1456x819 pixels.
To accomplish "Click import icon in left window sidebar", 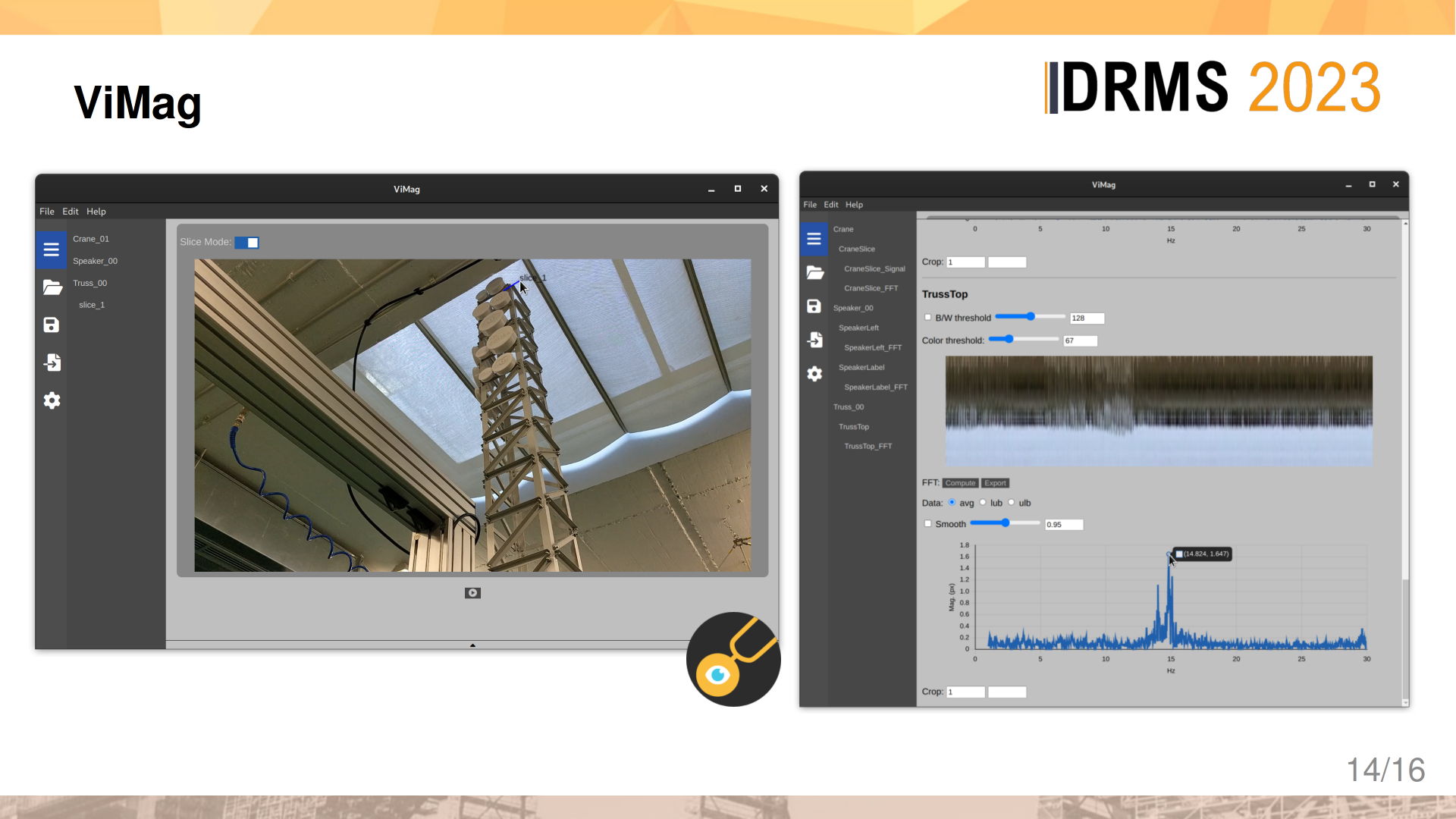I will click(52, 362).
